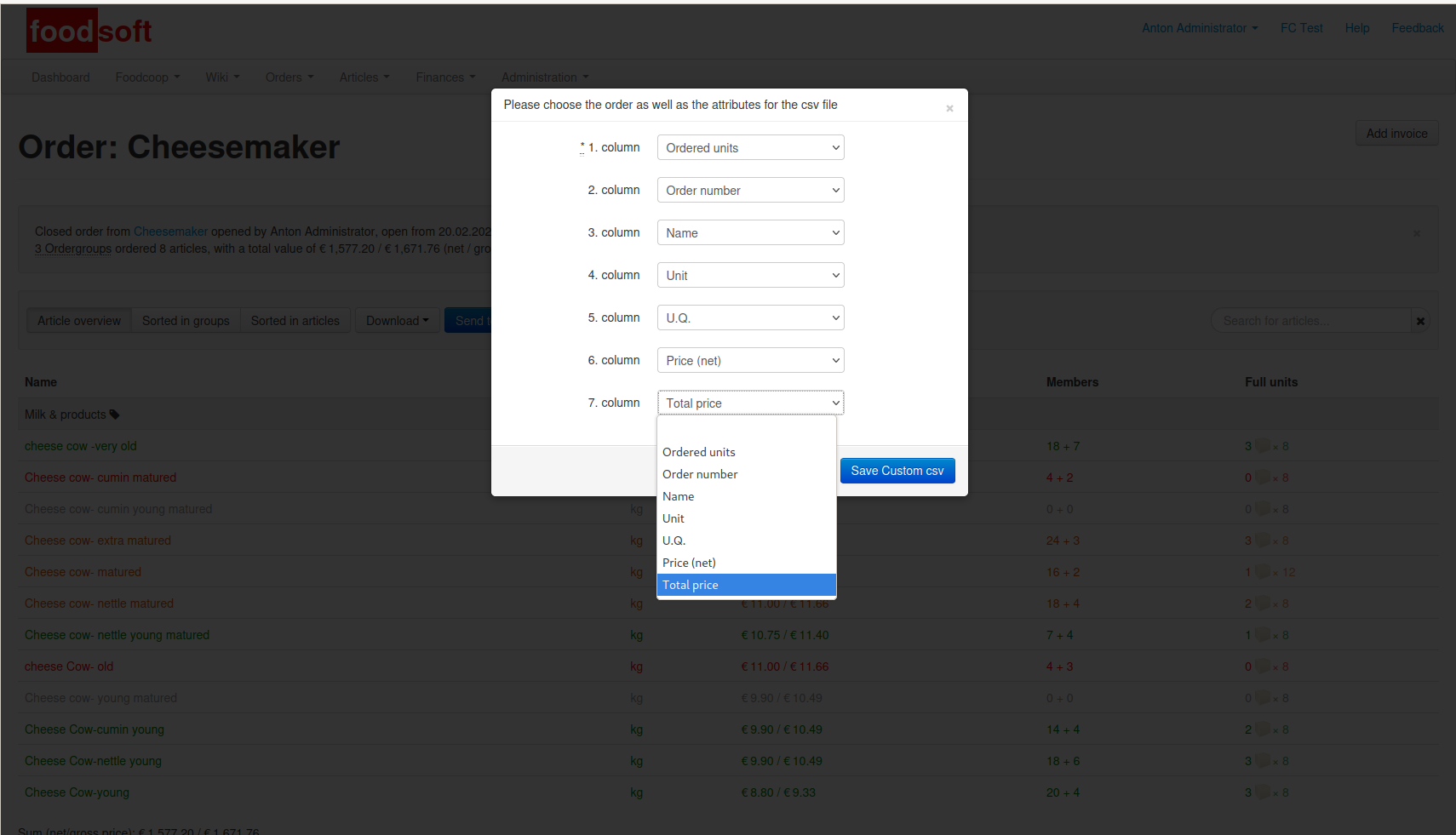The width and height of the screenshot is (1456, 835).
Task: Open the Download dropdown button
Action: [x=397, y=321]
